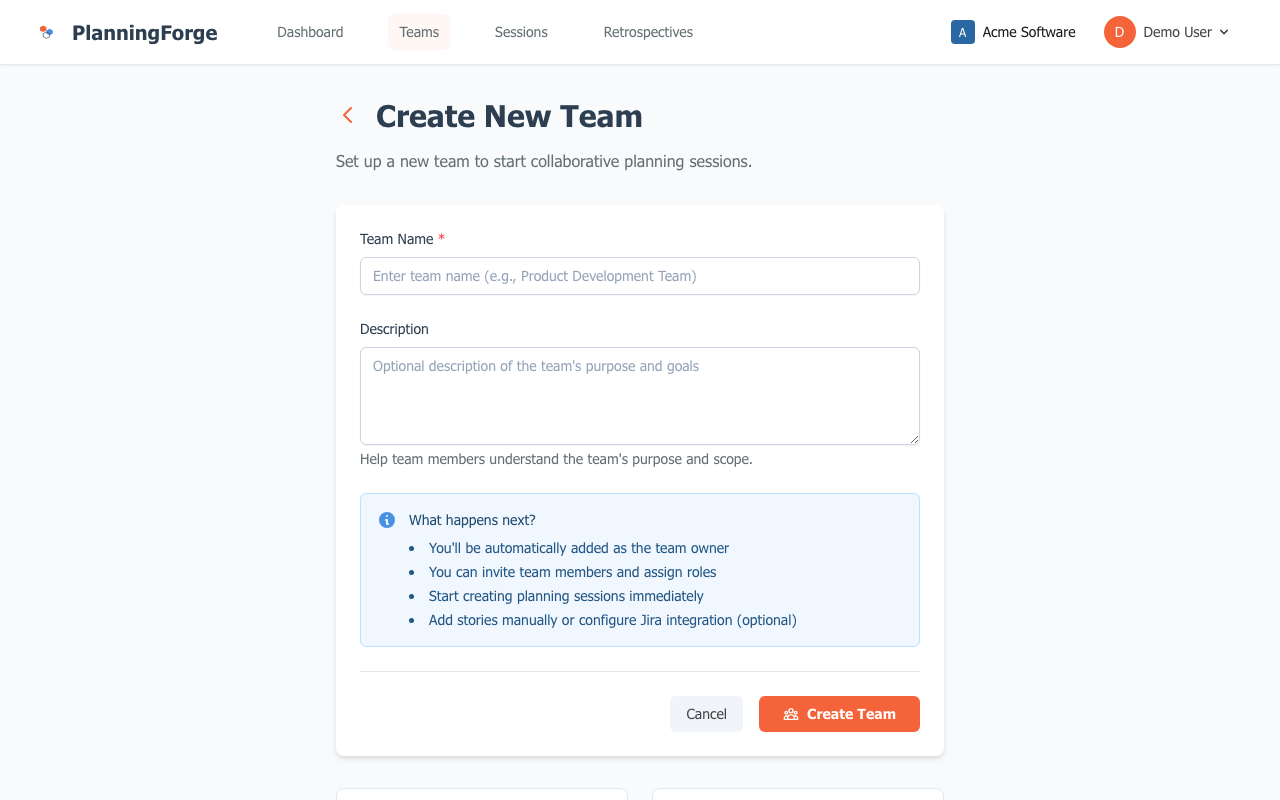Switch to the Dashboard tab
The height and width of the screenshot is (800, 1280).
coord(310,32)
